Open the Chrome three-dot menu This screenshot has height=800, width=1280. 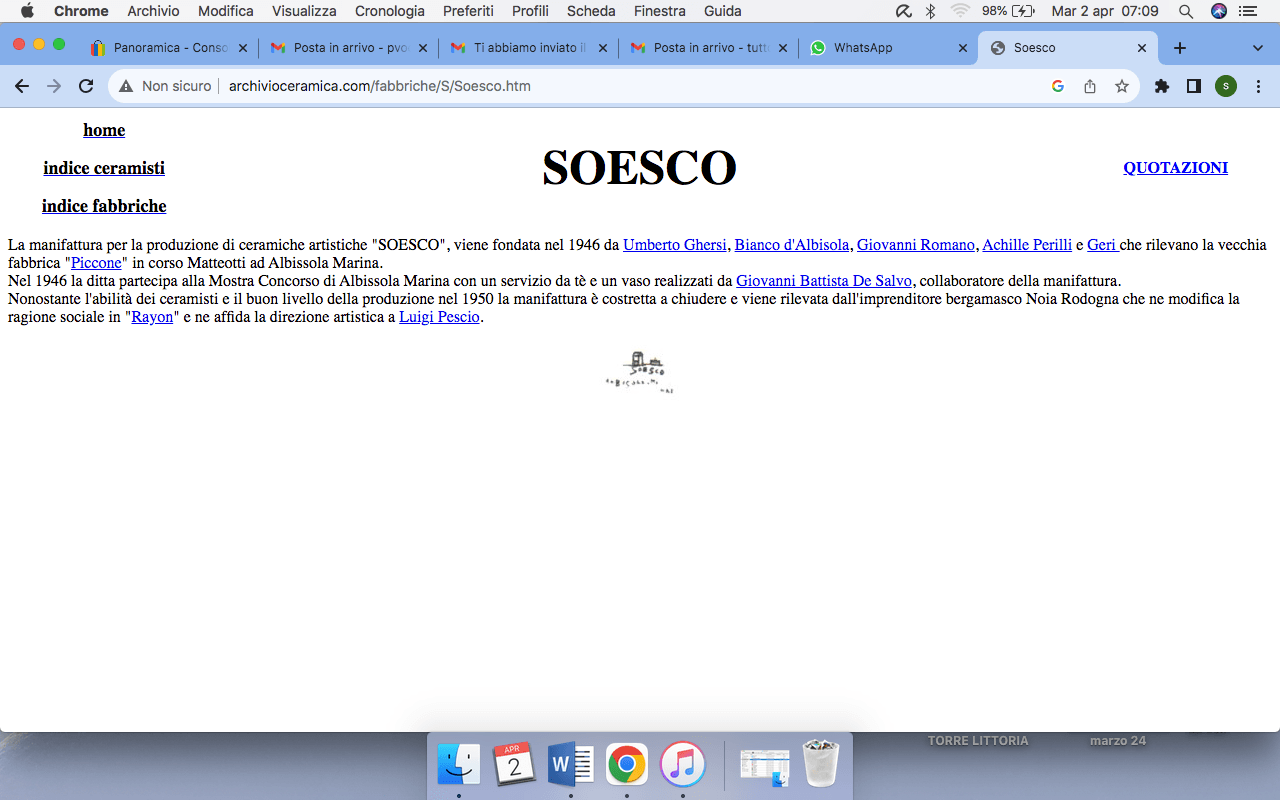(1258, 86)
